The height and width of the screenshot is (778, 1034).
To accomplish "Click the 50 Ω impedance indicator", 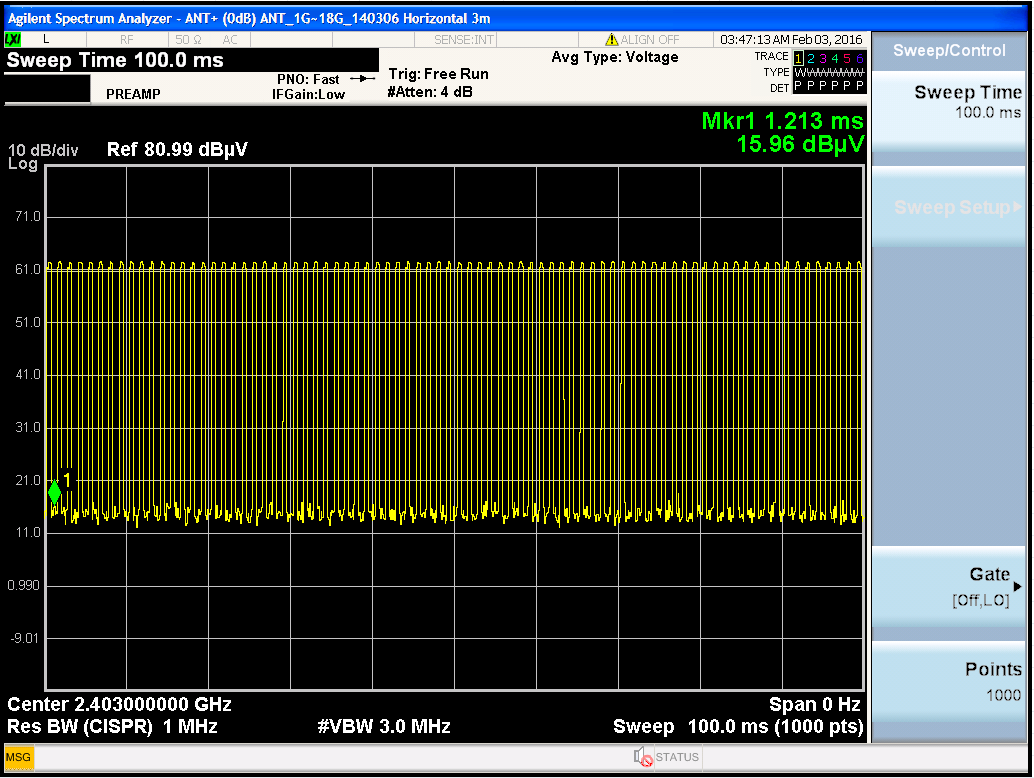I will pyautogui.click(x=188, y=40).
